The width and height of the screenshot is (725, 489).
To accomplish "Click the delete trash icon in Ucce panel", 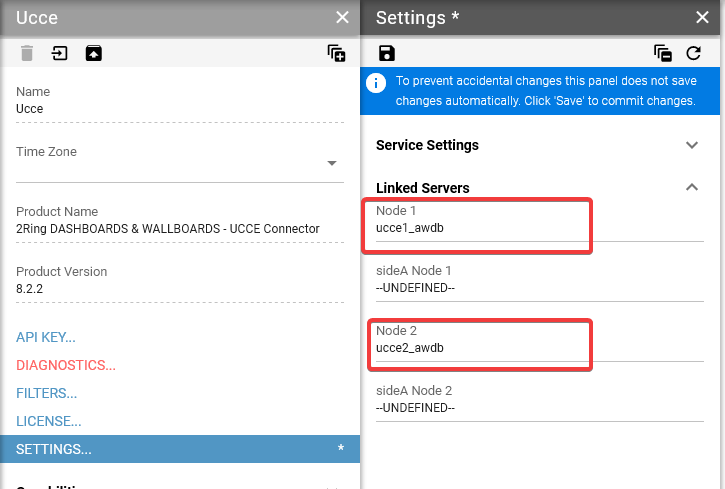I will pyautogui.click(x=27, y=53).
